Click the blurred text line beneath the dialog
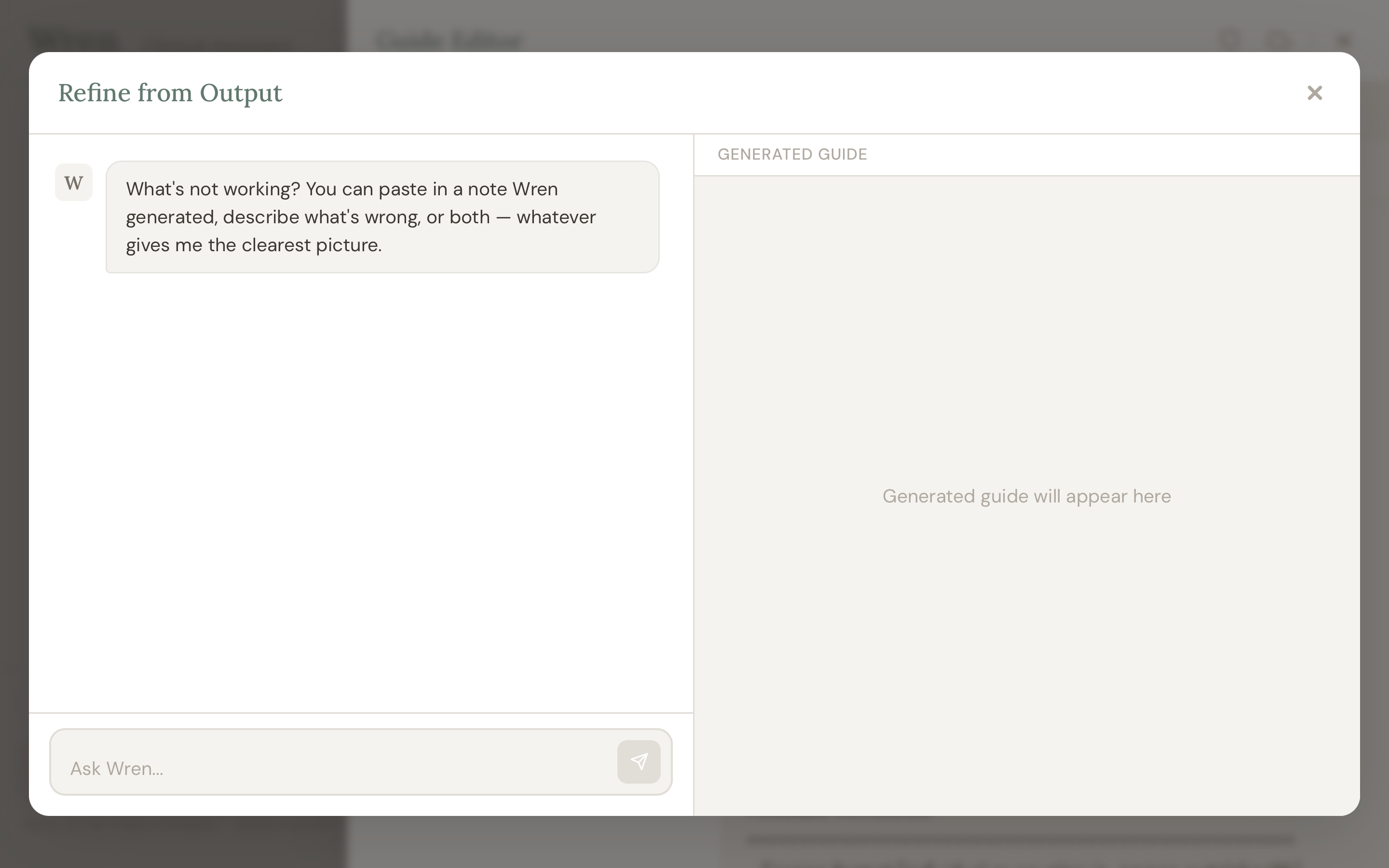This screenshot has height=868, width=1389. click(1021, 841)
